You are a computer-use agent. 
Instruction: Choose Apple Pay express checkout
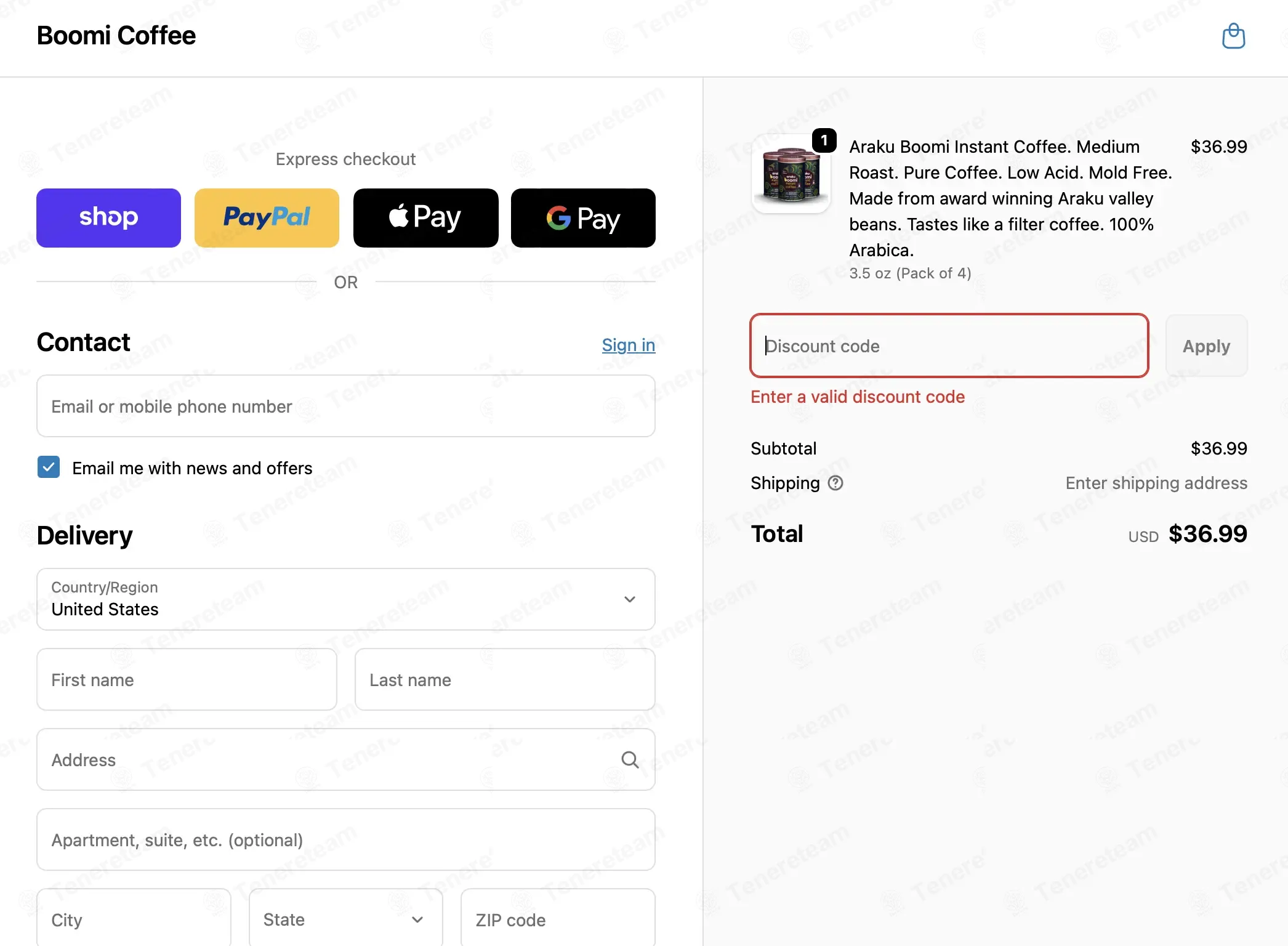pos(425,218)
